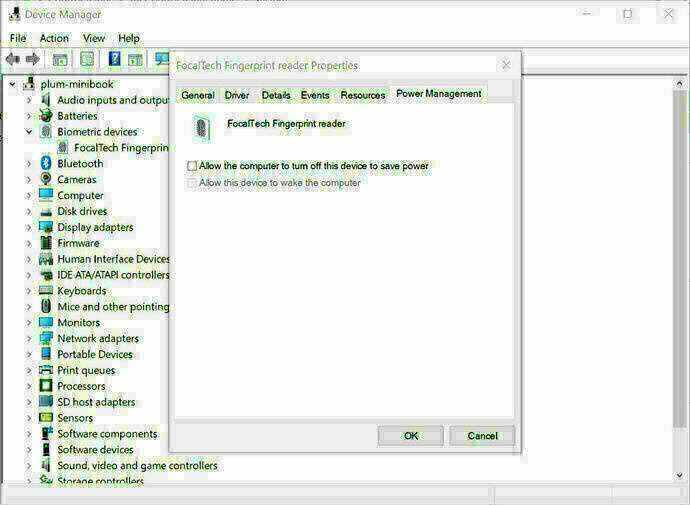The height and width of the screenshot is (505, 690).
Task: Click the Help question-mark toolbar icon
Action: [x=114, y=59]
